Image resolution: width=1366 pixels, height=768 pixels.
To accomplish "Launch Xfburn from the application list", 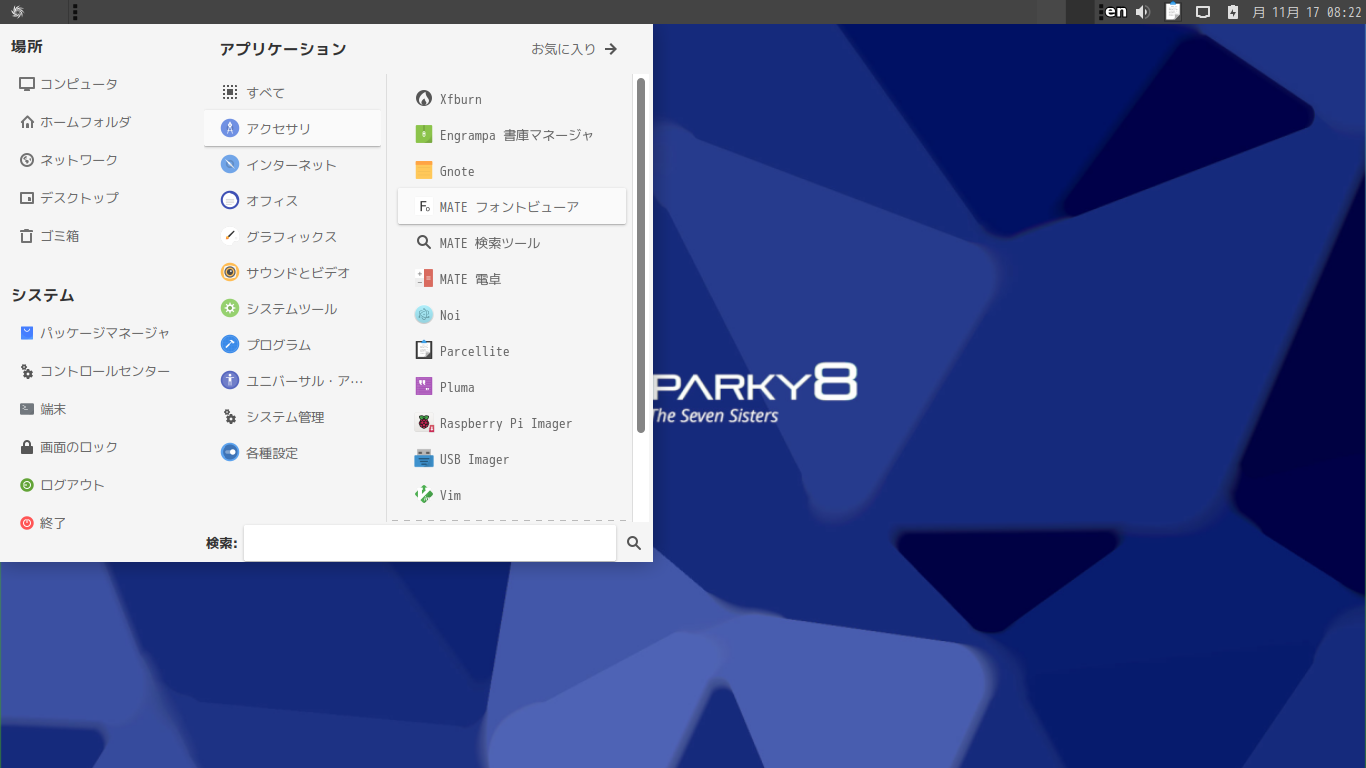I will point(512,99).
